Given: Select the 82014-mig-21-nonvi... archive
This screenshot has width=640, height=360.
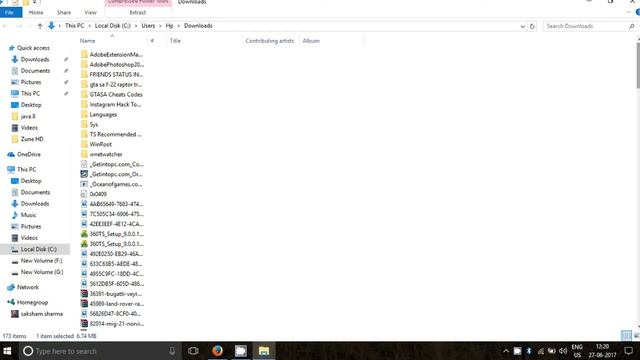Looking at the screenshot, I should pos(116,324).
